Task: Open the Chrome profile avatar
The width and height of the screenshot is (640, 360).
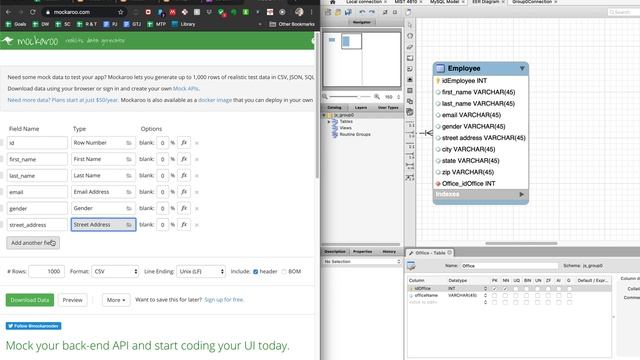Action: [x=299, y=12]
